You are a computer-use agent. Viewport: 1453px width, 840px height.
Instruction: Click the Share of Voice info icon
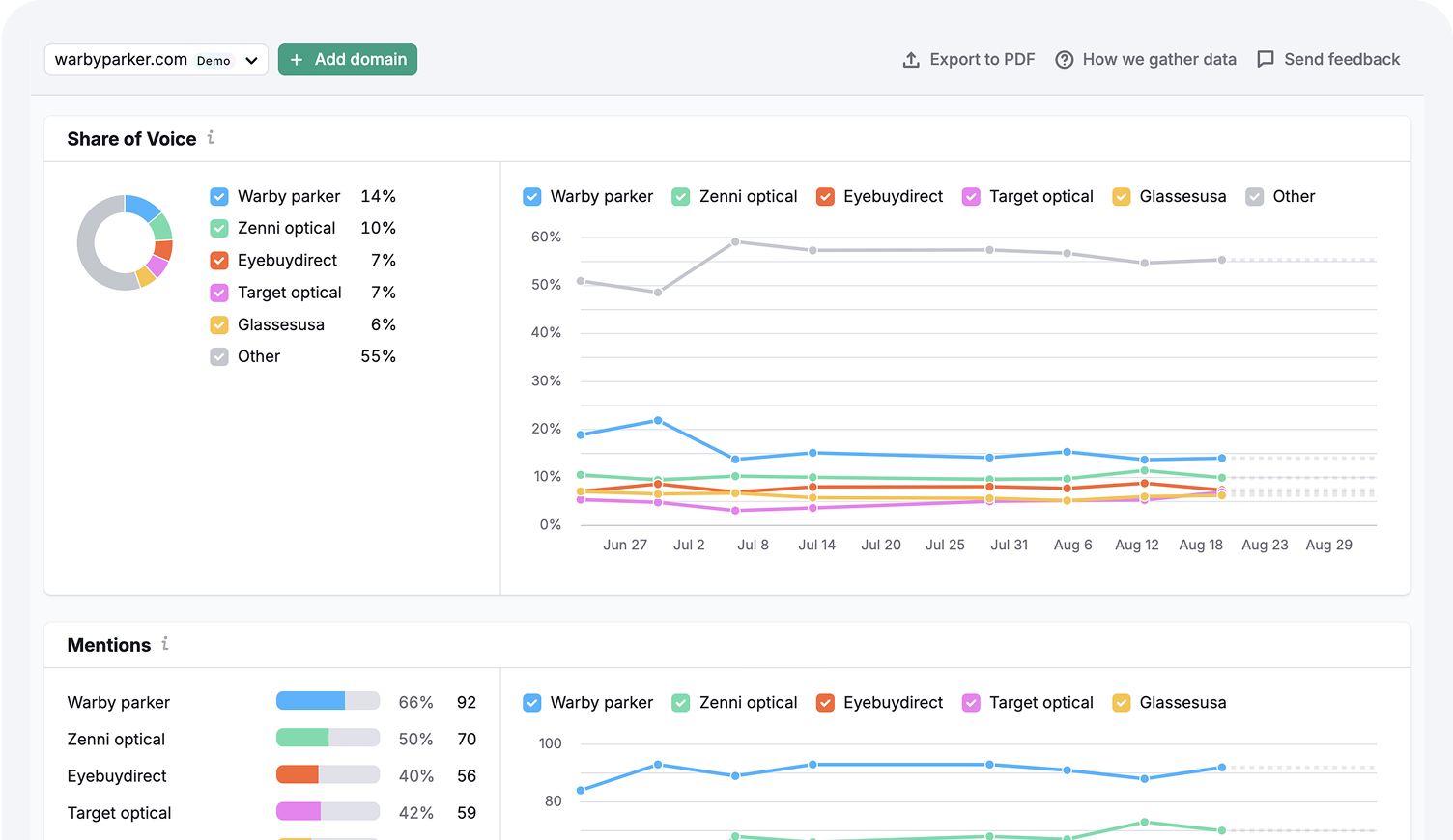(x=211, y=138)
